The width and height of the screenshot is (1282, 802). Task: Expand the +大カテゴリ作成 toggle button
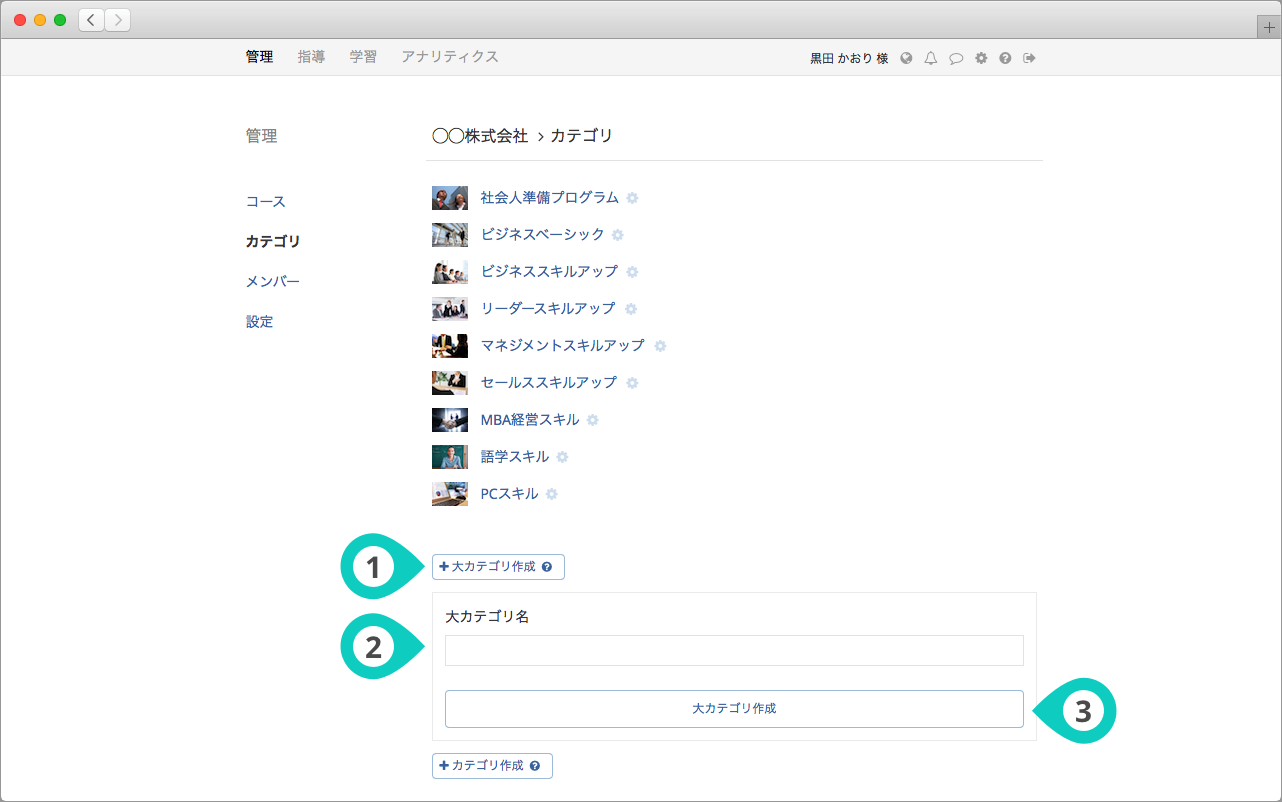coord(498,567)
